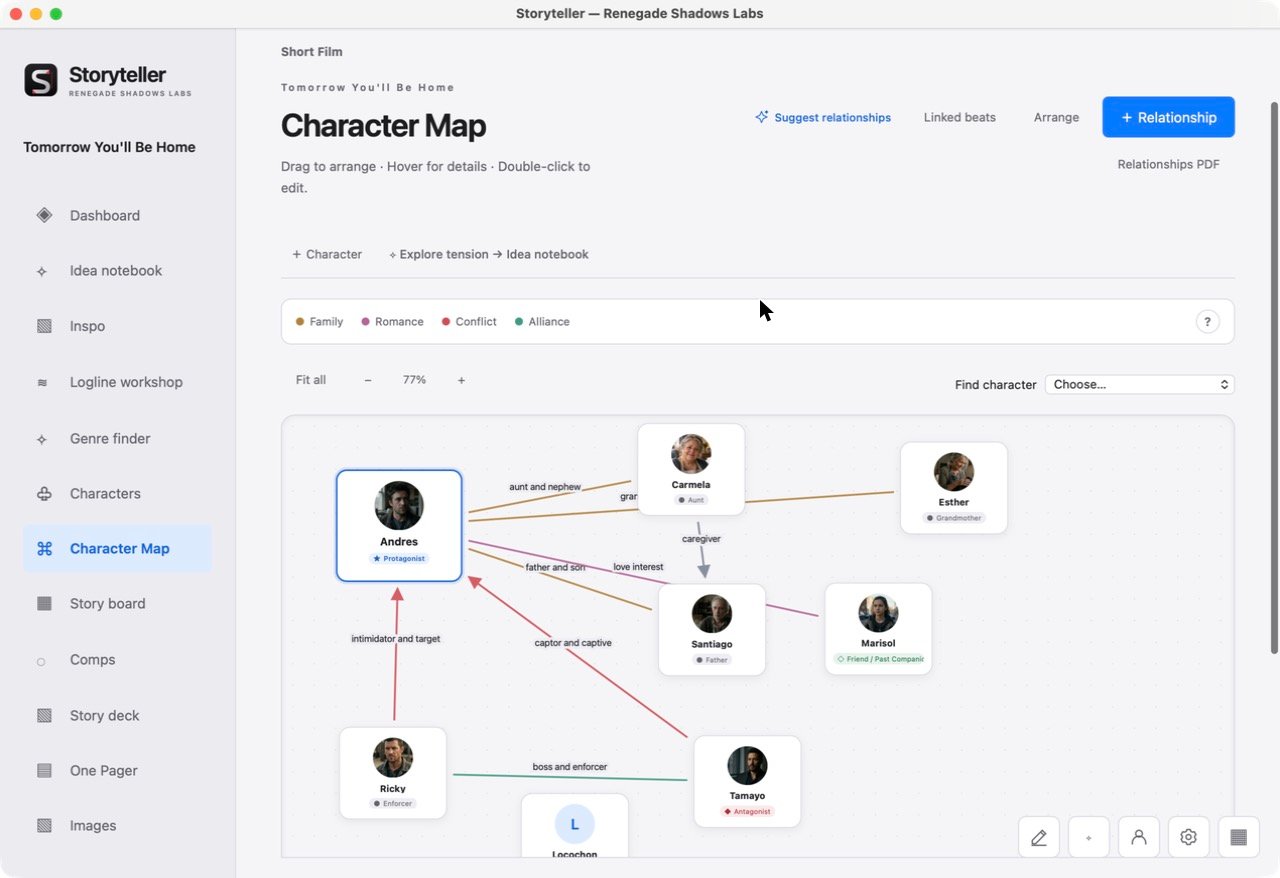Click + Character to add one

327,254
